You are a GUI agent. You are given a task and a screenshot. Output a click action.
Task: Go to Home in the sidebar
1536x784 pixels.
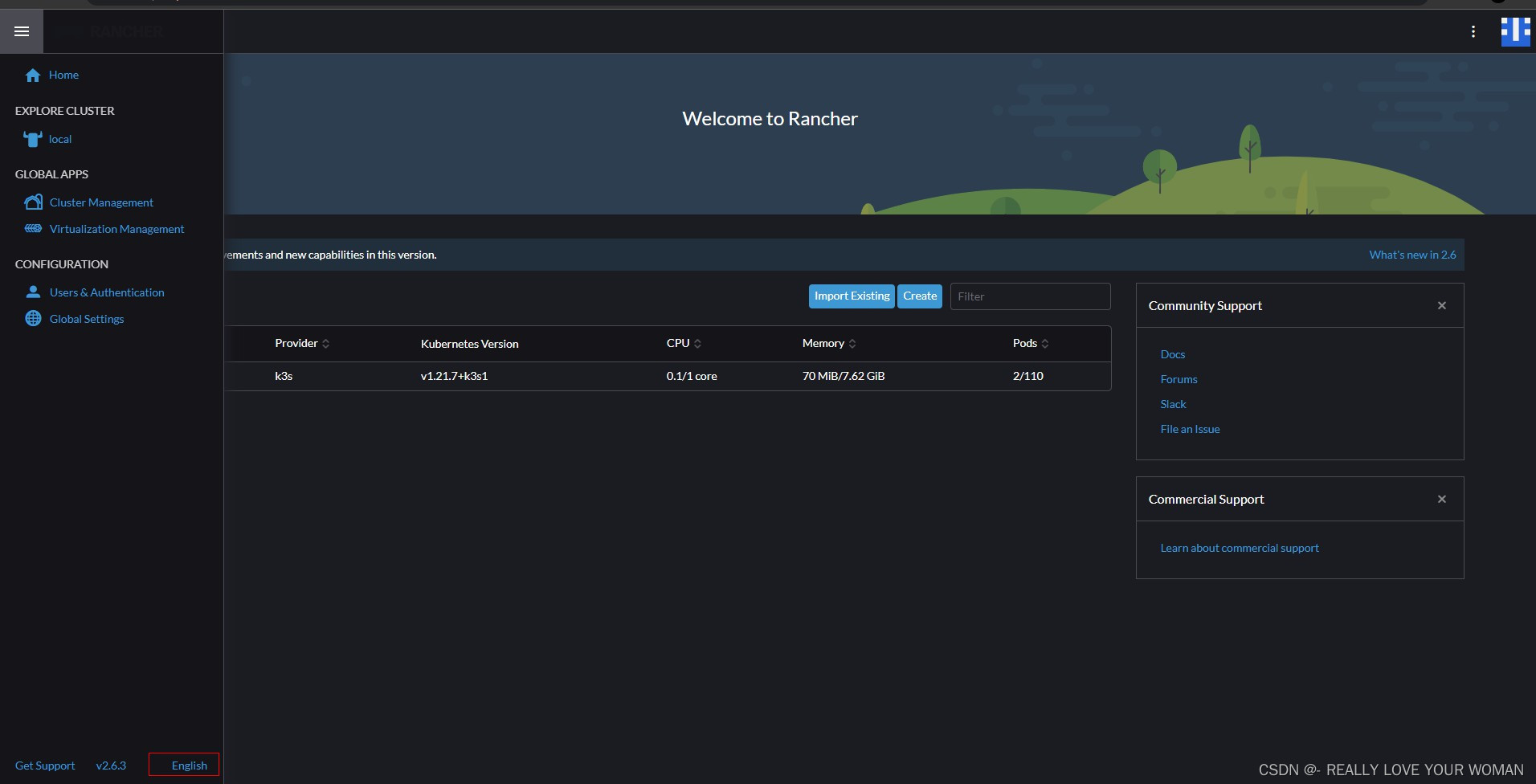tap(63, 75)
